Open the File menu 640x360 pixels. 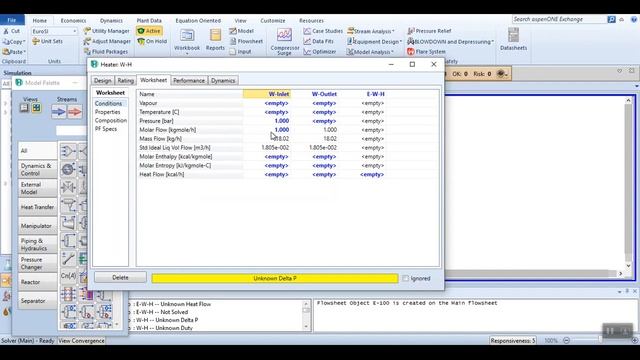tap(12, 20)
